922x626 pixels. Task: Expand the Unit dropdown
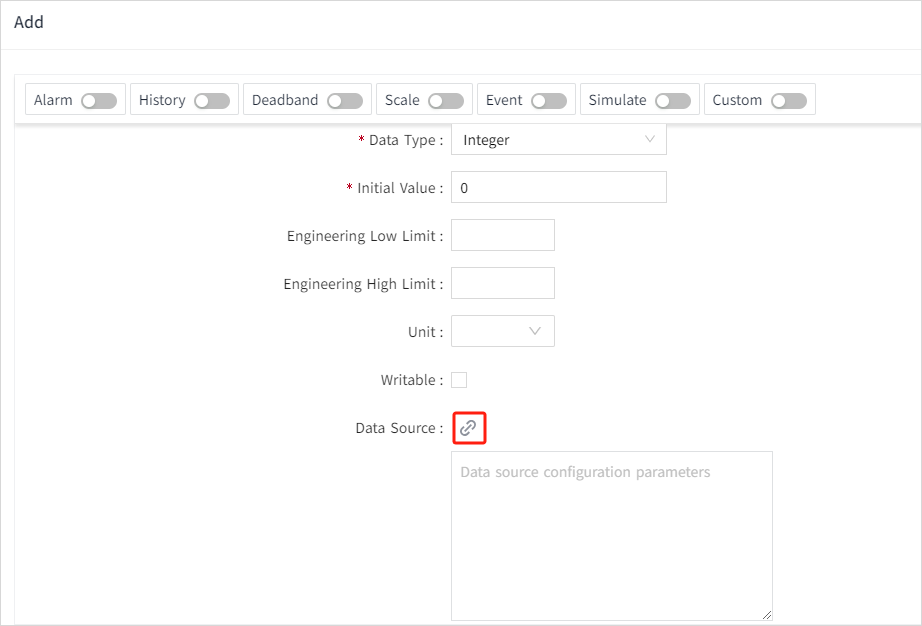tap(503, 331)
